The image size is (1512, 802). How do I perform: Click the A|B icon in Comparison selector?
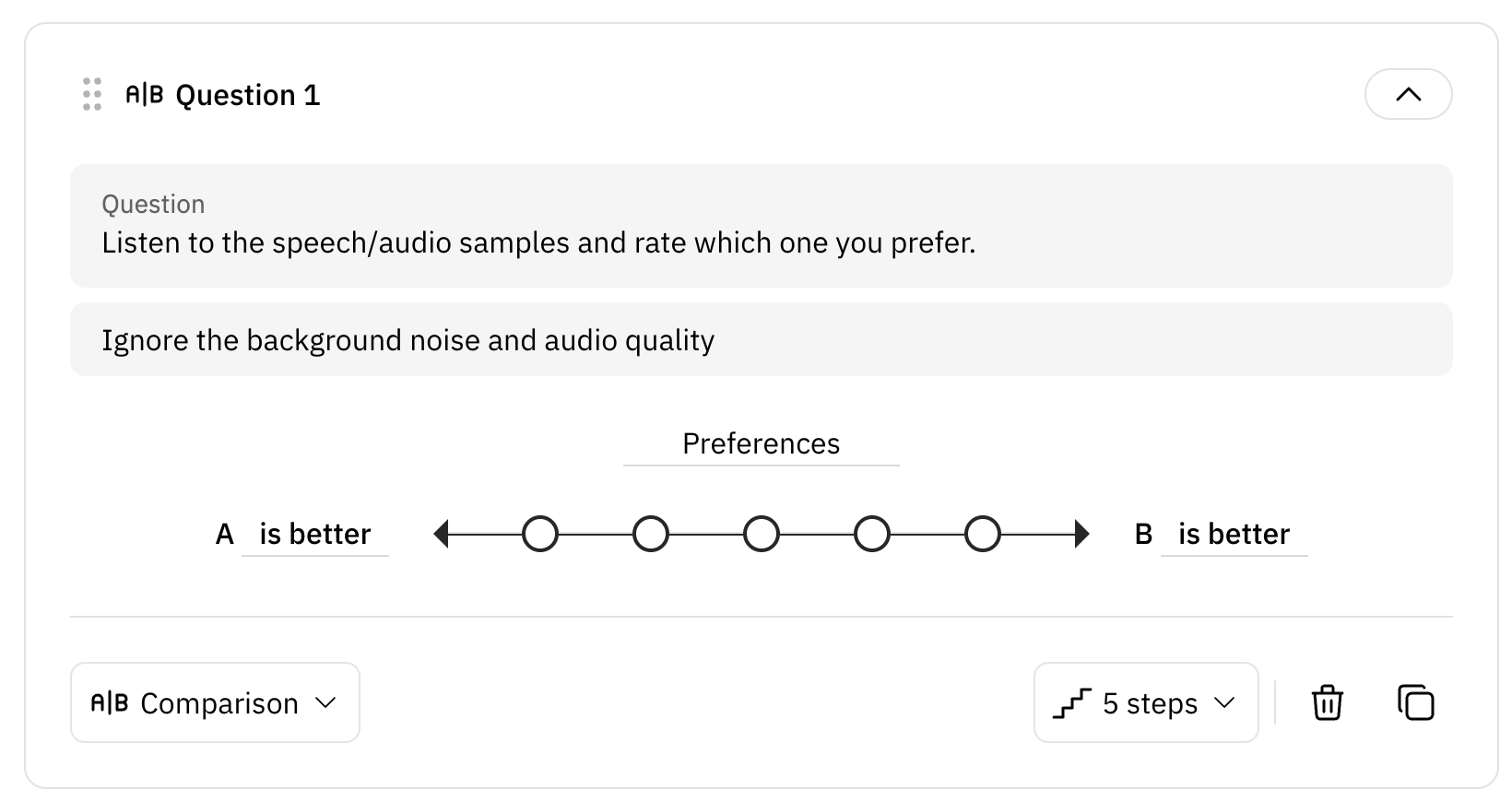click(110, 703)
